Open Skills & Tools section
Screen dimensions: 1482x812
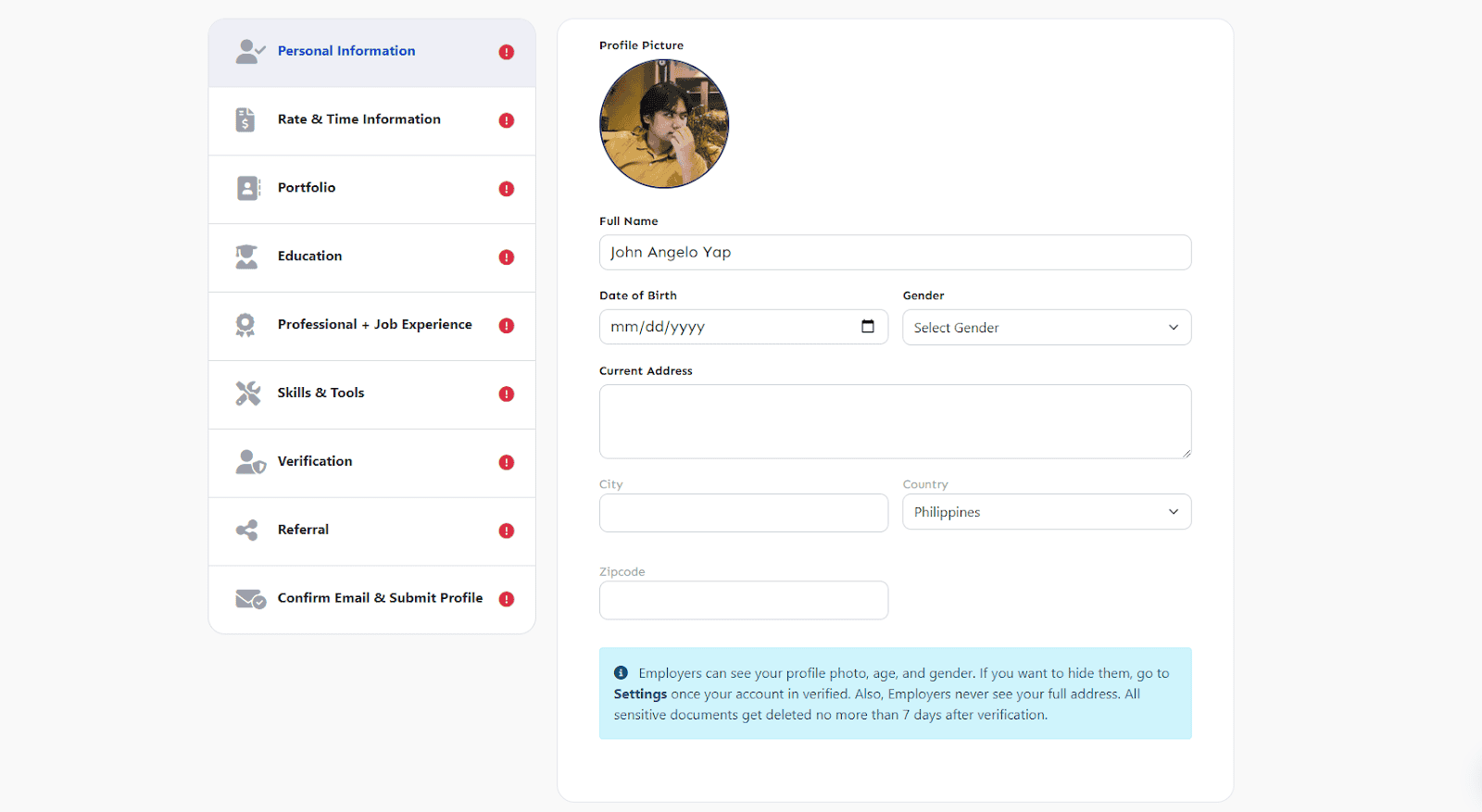[x=372, y=395]
